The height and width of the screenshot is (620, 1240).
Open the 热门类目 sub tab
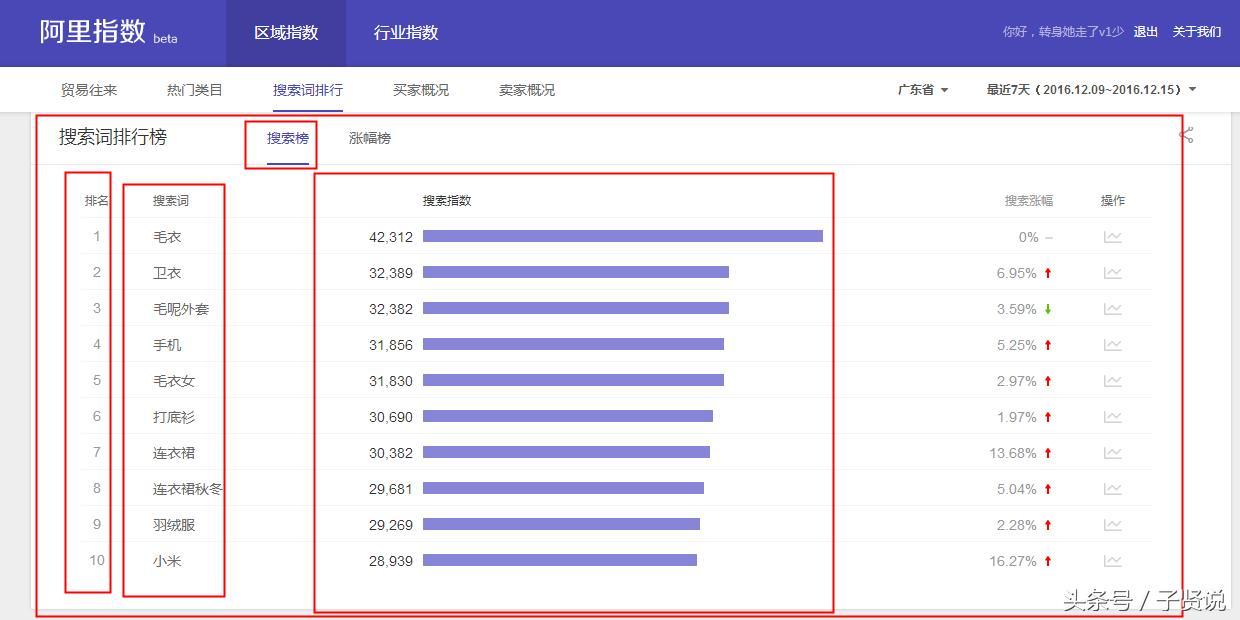coord(195,90)
